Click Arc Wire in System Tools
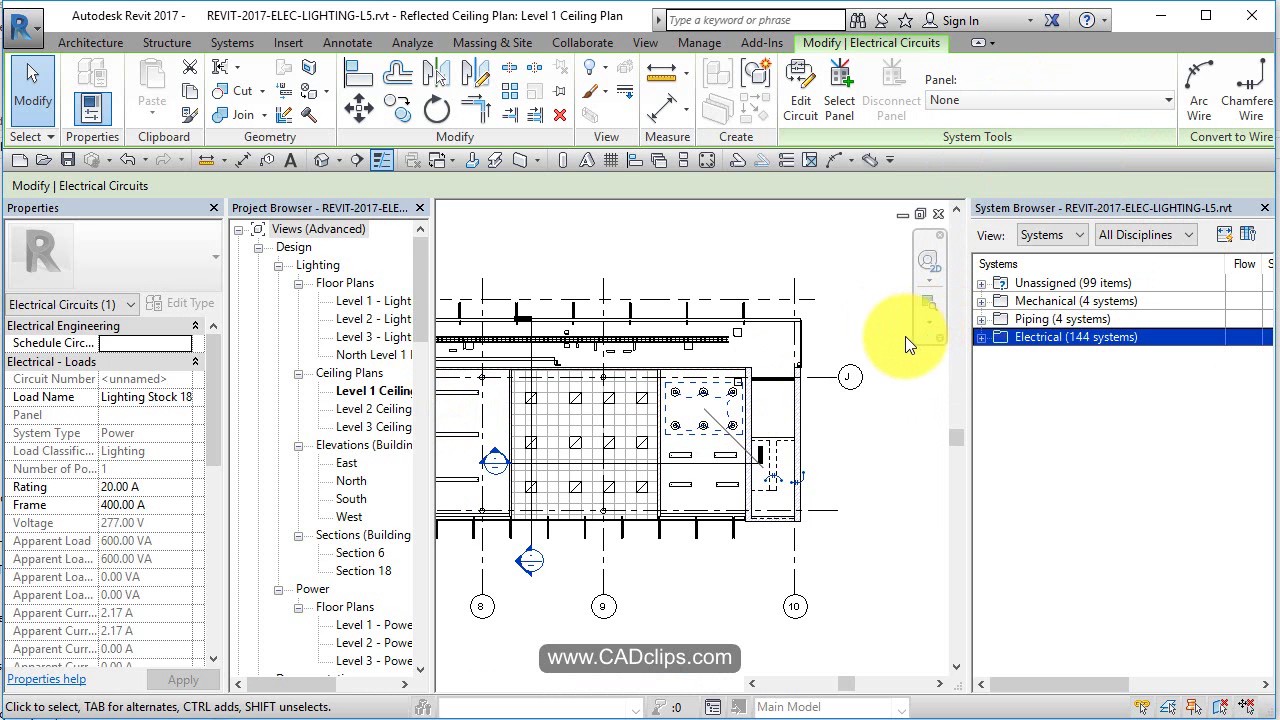 pyautogui.click(x=1199, y=90)
